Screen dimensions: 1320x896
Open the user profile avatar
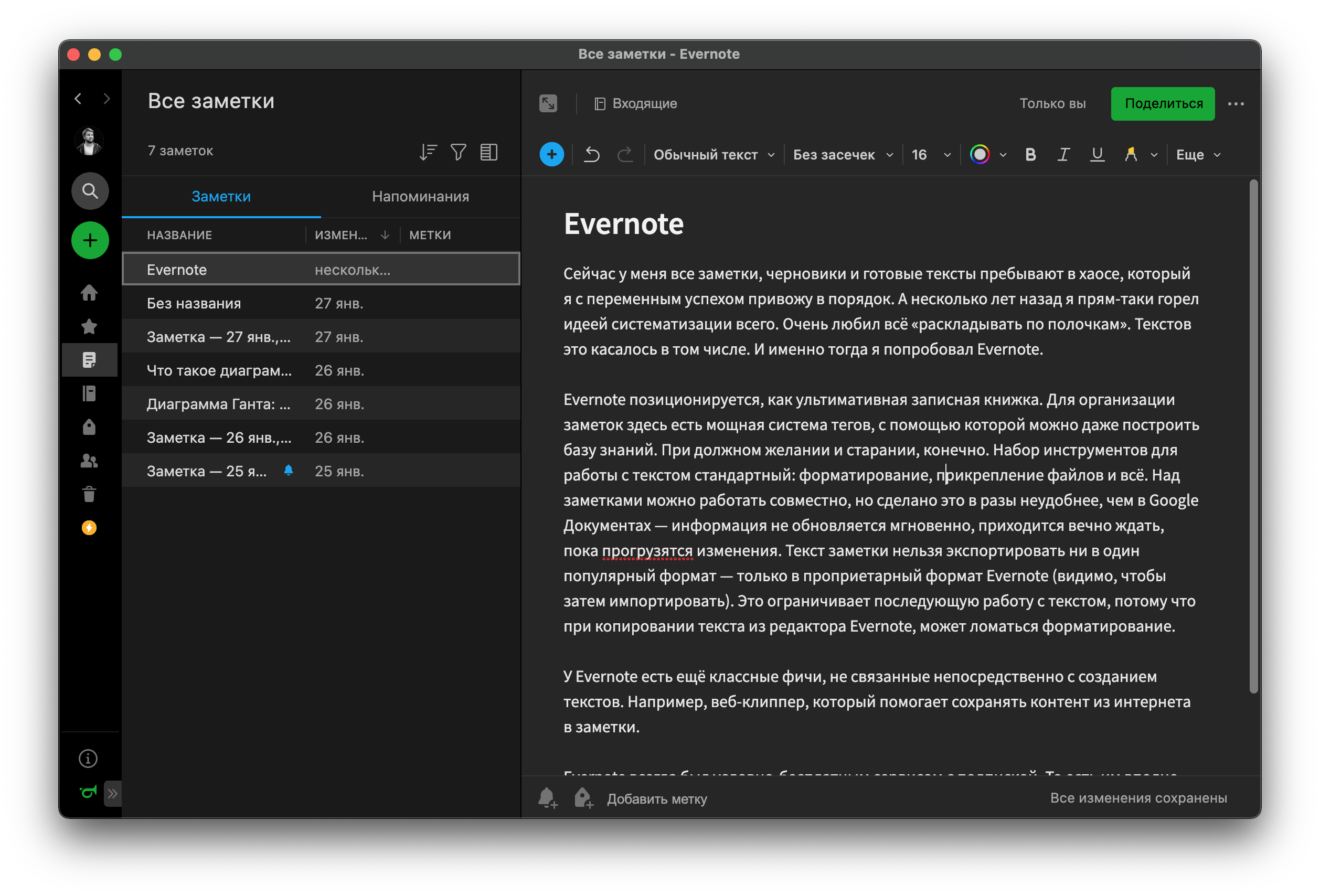click(89, 141)
